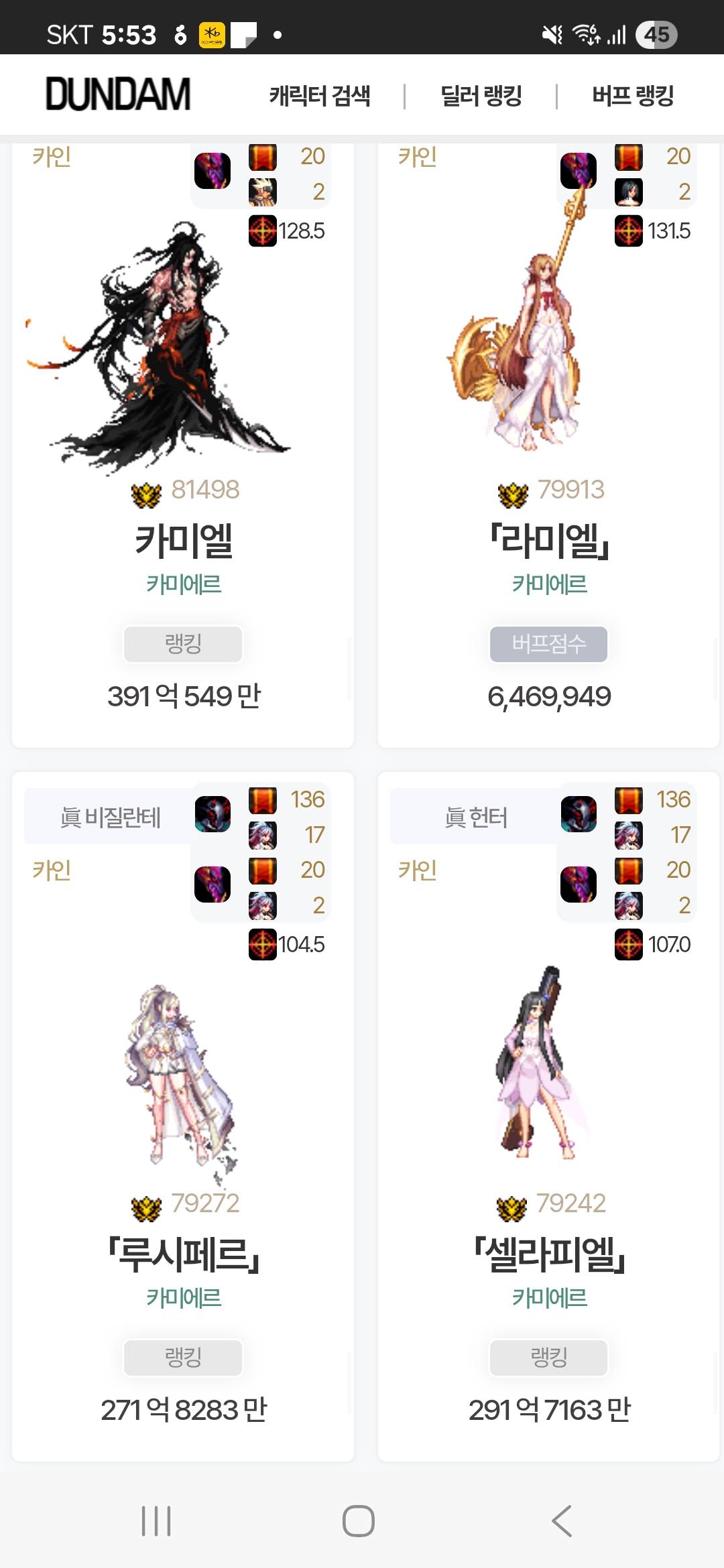Click the crosshair icon beside 131.5
The height and width of the screenshot is (1568, 724).
(x=629, y=231)
